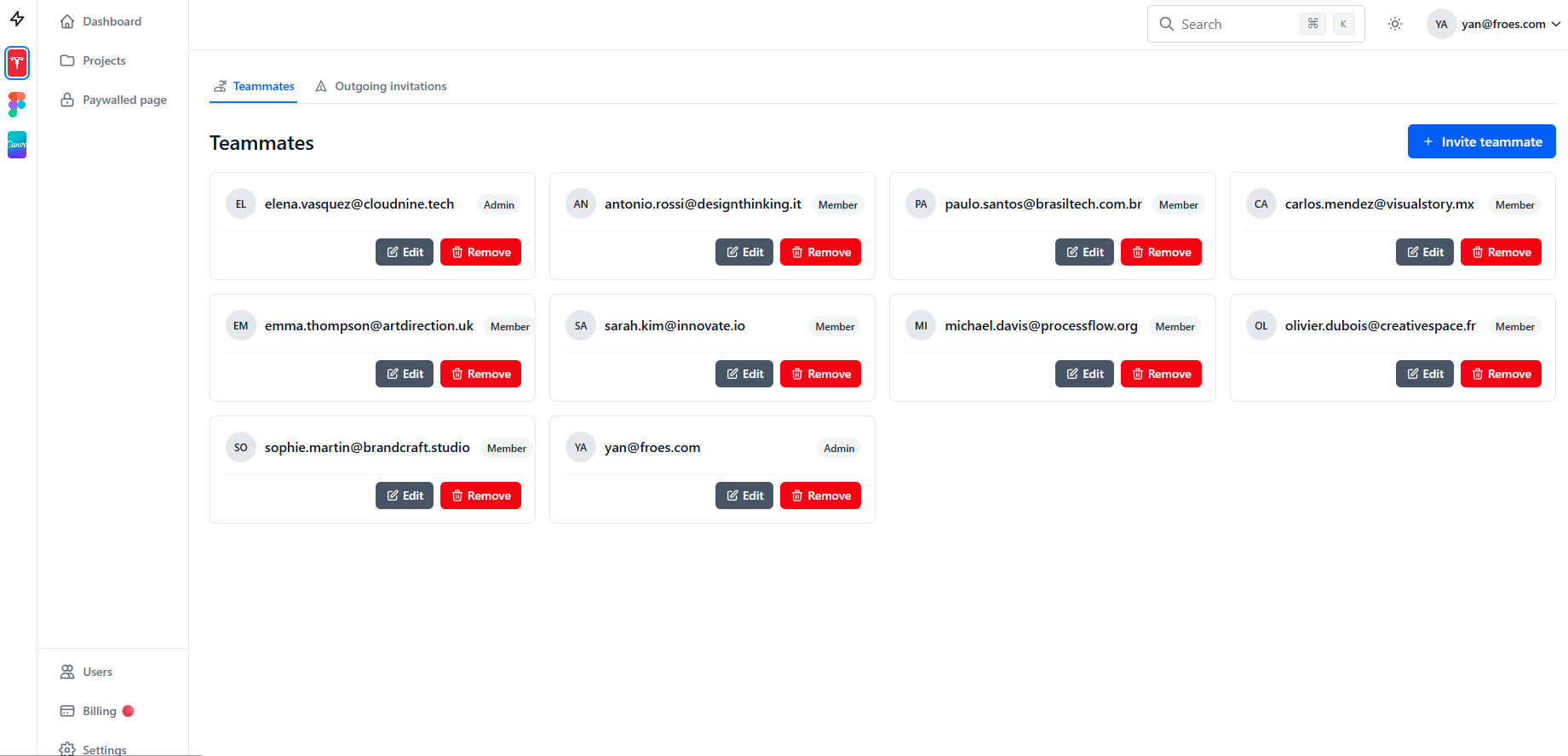Image resolution: width=1568 pixels, height=756 pixels.
Task: Open Billing section in sidebar
Action: tap(99, 711)
